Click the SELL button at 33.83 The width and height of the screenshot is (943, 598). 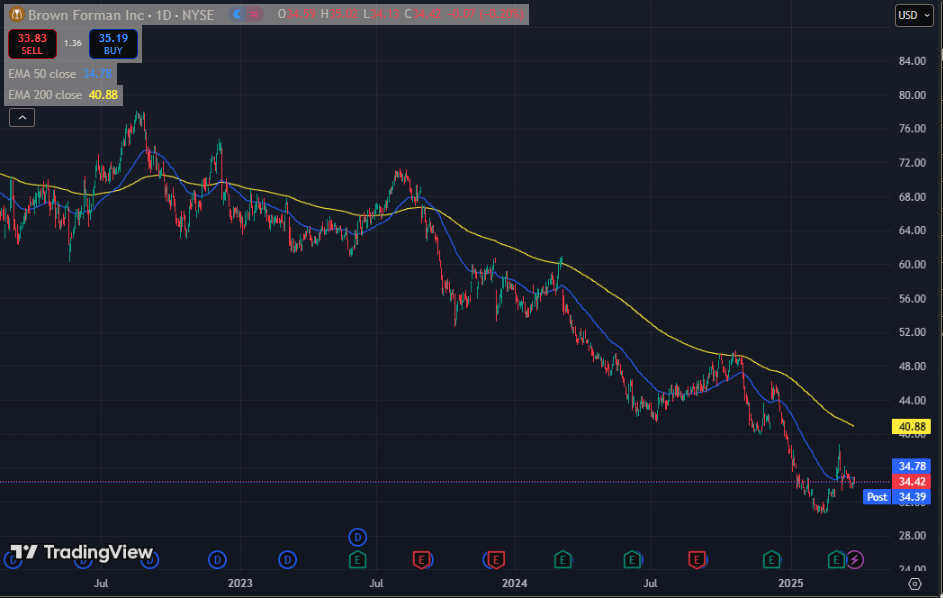coord(32,43)
